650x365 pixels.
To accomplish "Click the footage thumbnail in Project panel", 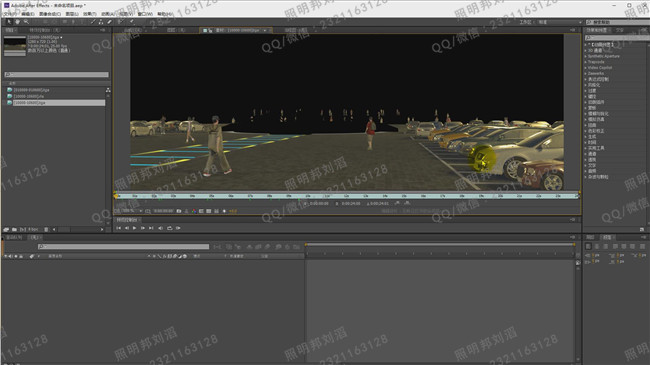I will tap(15, 46).
